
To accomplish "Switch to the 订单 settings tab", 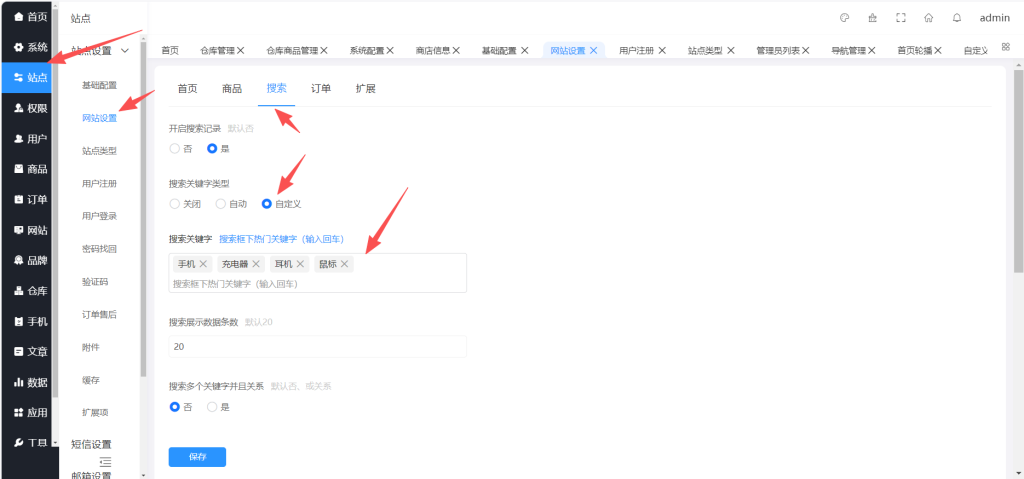I will (x=321, y=89).
